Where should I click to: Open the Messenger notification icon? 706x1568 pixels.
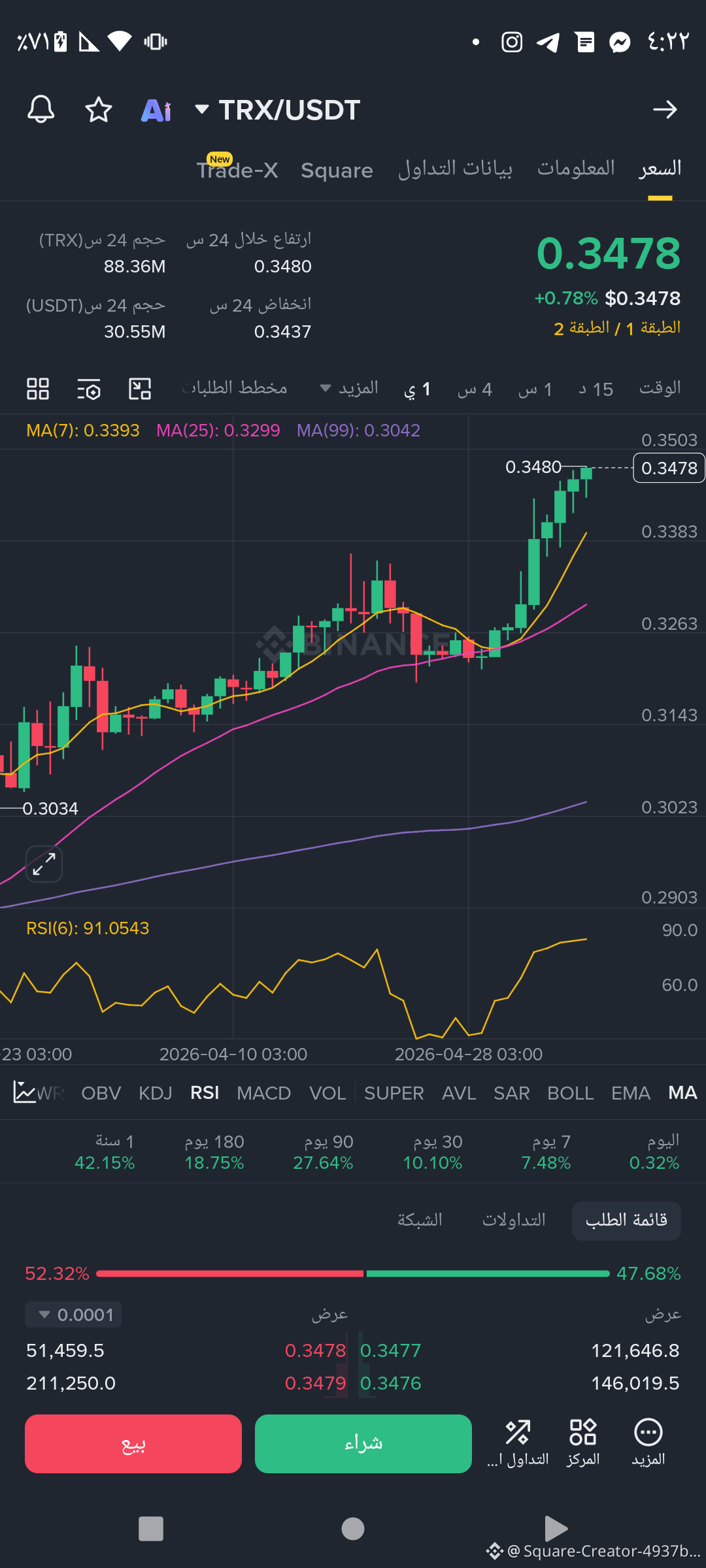tap(620, 42)
